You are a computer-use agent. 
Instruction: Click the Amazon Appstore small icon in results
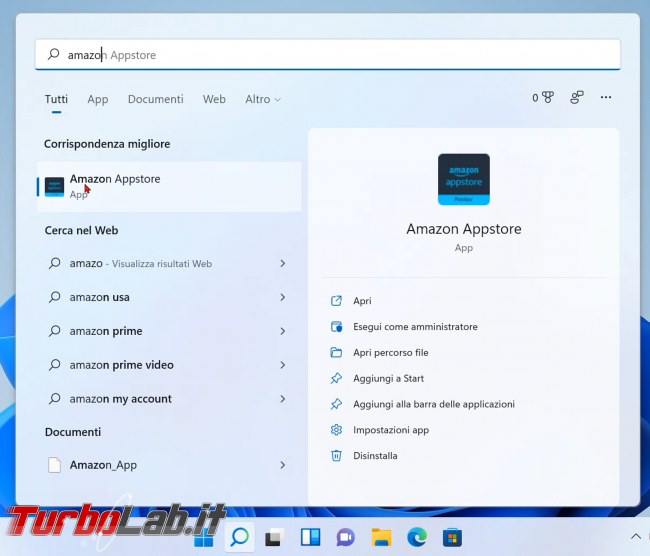[x=54, y=187]
